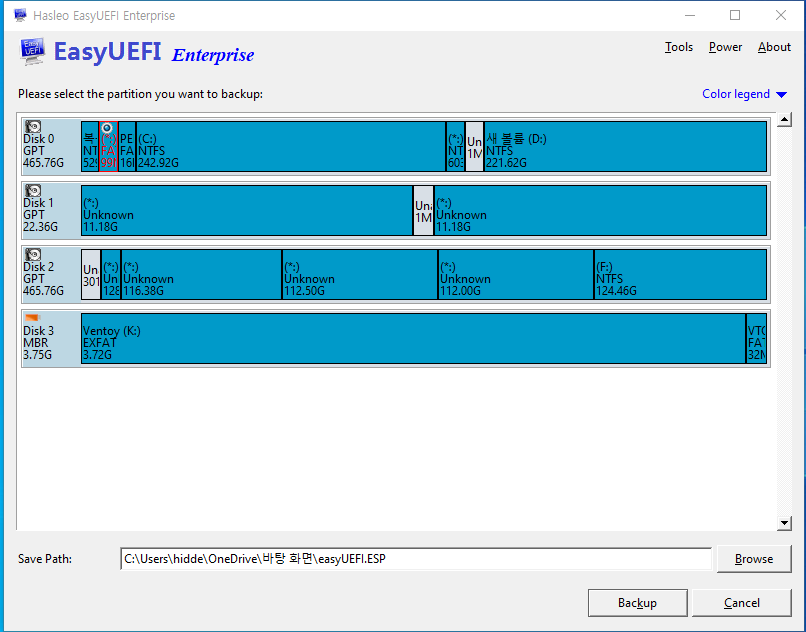
Task: Open the Tools menu
Action: [x=679, y=47]
